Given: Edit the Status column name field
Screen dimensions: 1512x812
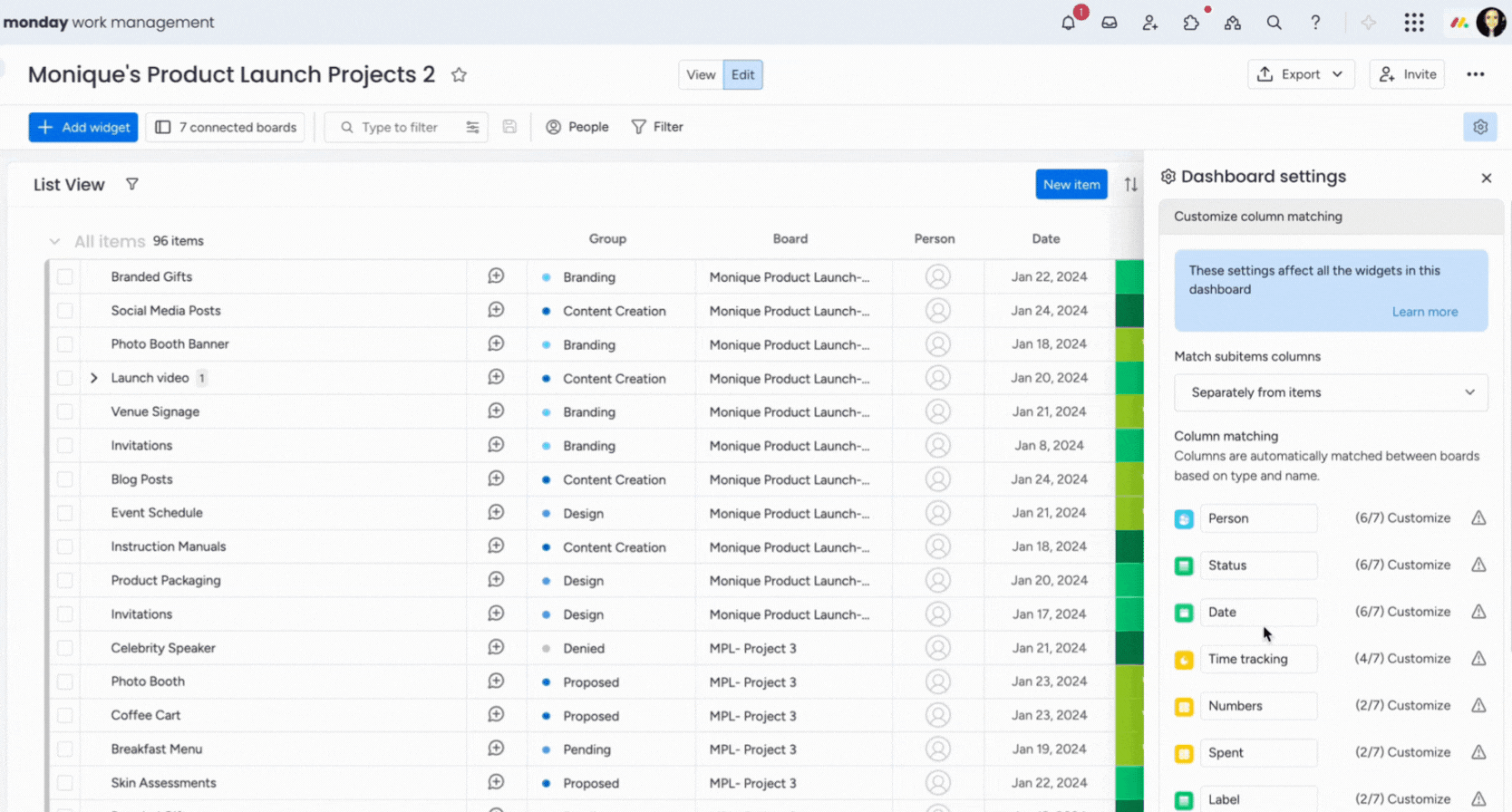Looking at the screenshot, I should pyautogui.click(x=1258, y=565).
